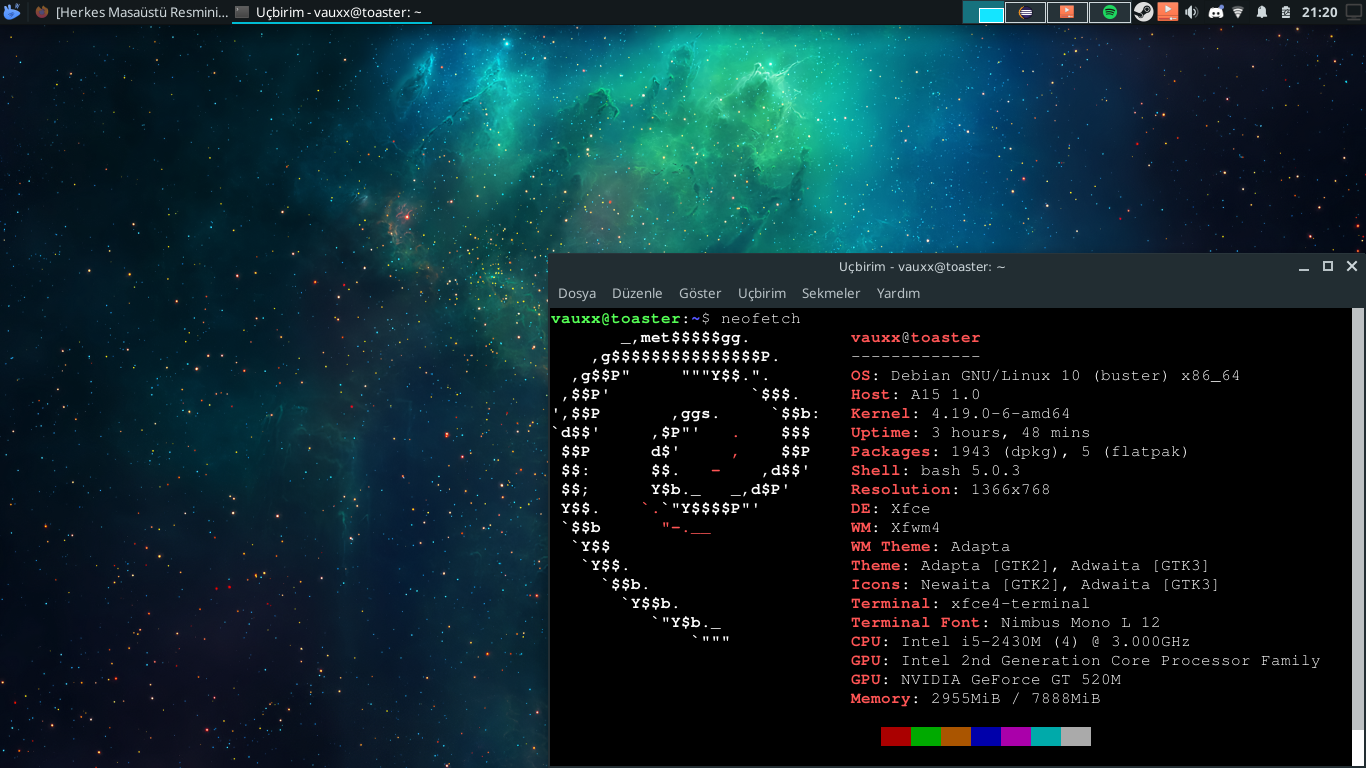Switch to the Firefox Herkes Masaüstü window
Screen dimensions: 1366x768
tap(130, 12)
